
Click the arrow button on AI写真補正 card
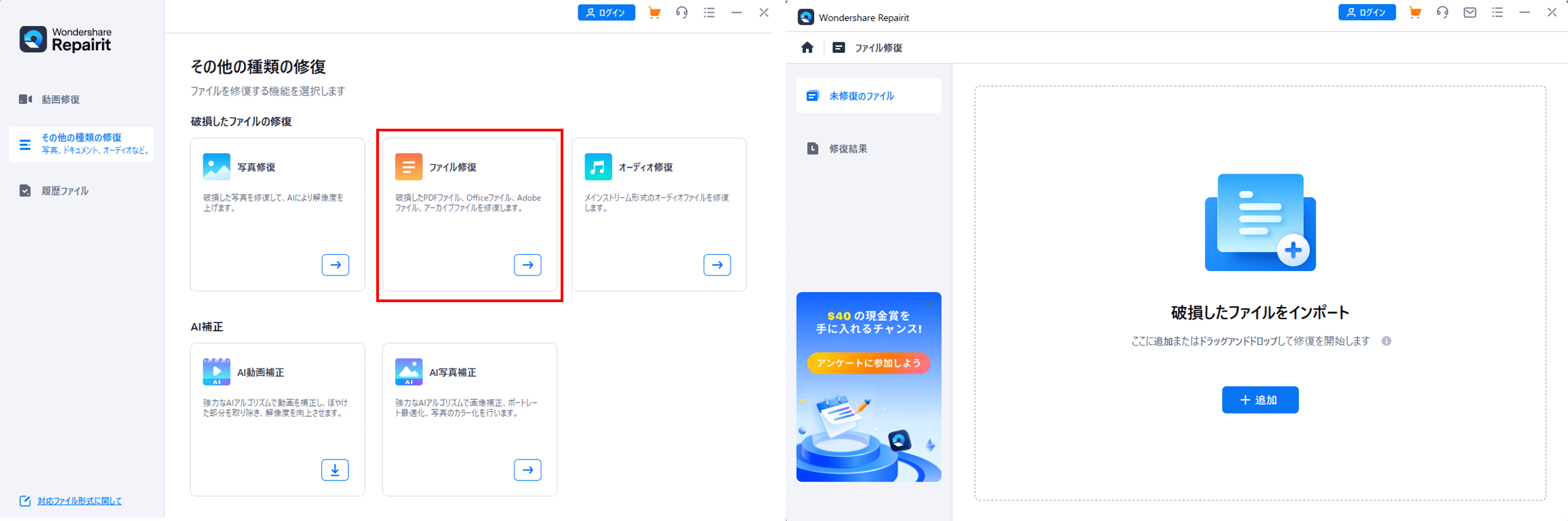pyautogui.click(x=527, y=470)
